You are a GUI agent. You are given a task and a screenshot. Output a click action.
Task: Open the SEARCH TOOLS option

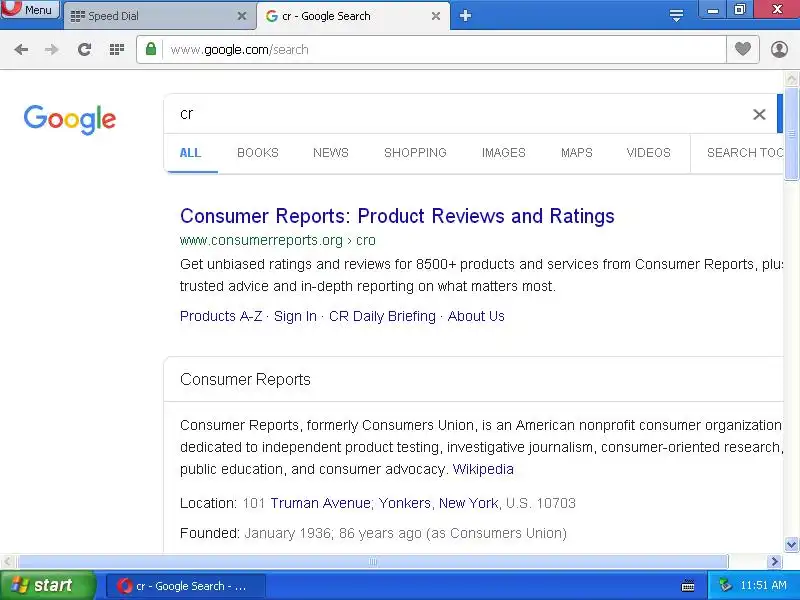[745, 153]
